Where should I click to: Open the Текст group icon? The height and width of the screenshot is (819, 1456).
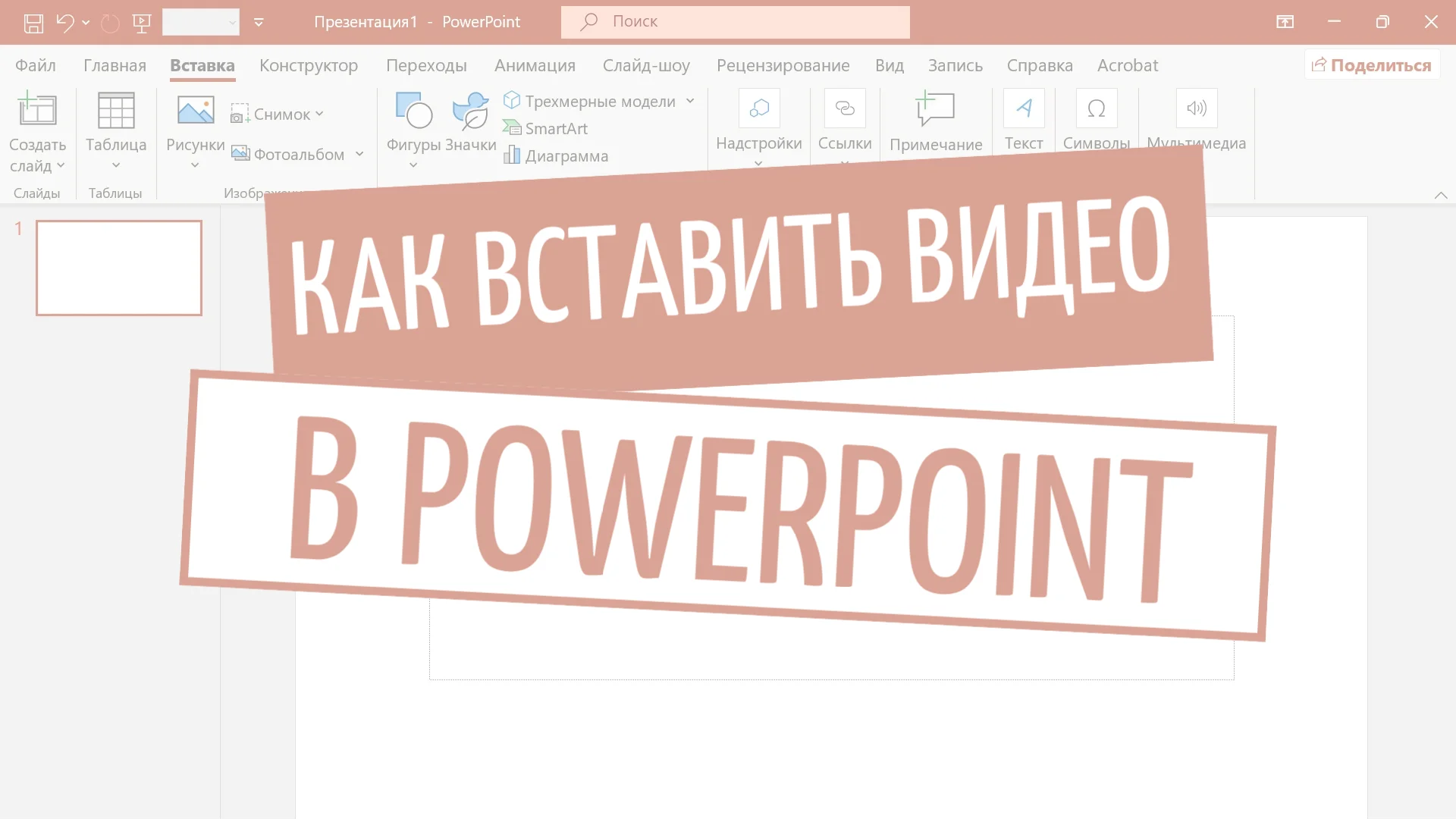pos(1024,108)
